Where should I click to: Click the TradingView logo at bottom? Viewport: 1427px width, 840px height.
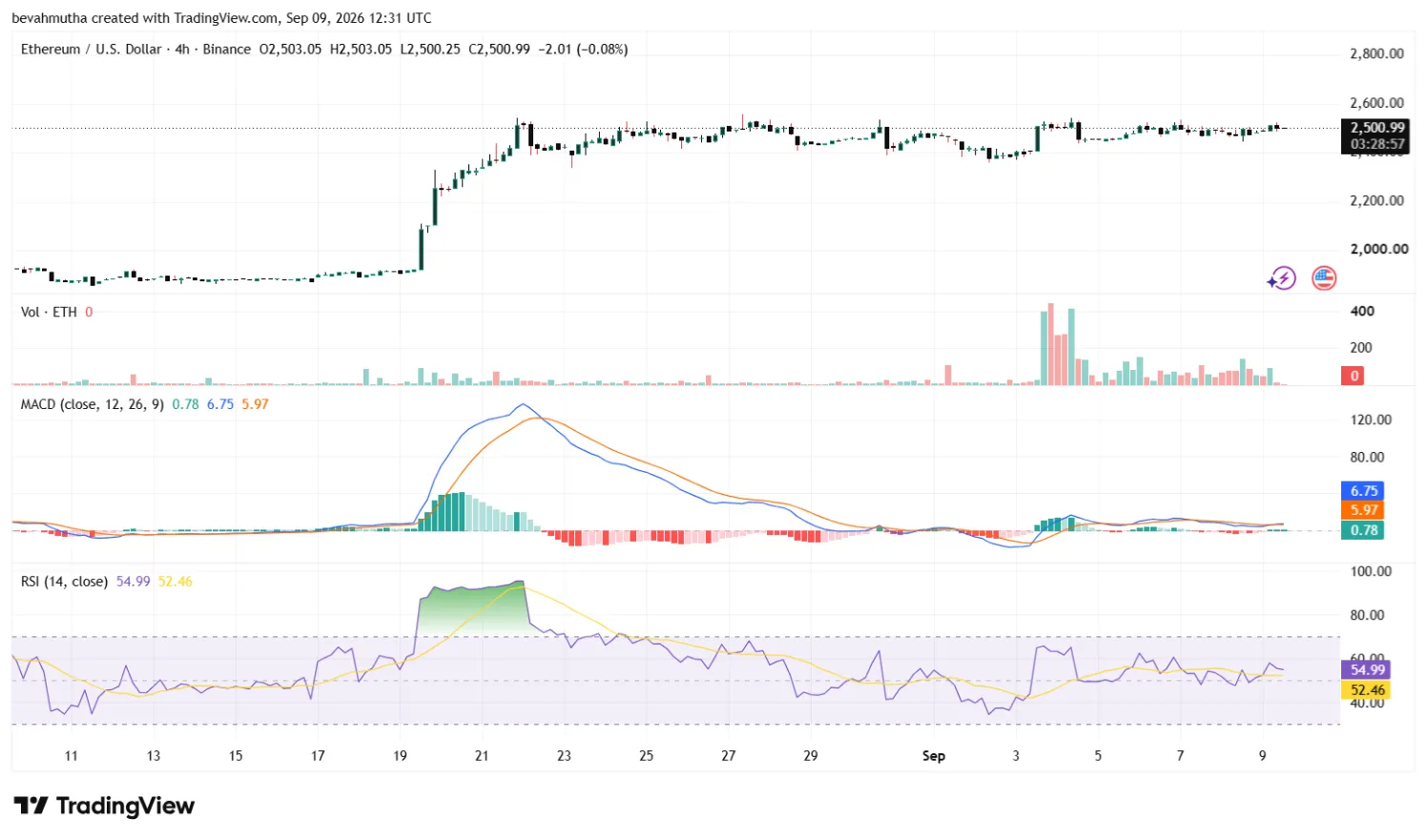click(x=104, y=806)
